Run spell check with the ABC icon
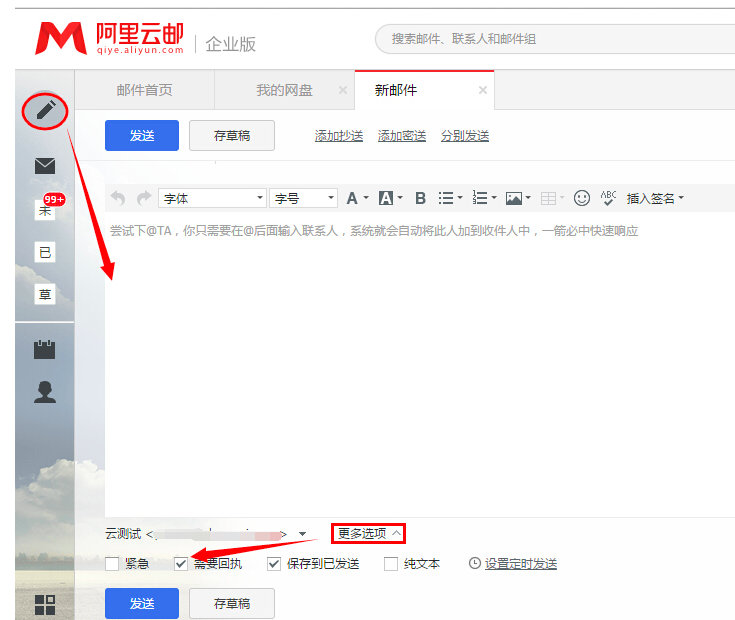Viewport: 735px width, 620px height. [x=608, y=198]
